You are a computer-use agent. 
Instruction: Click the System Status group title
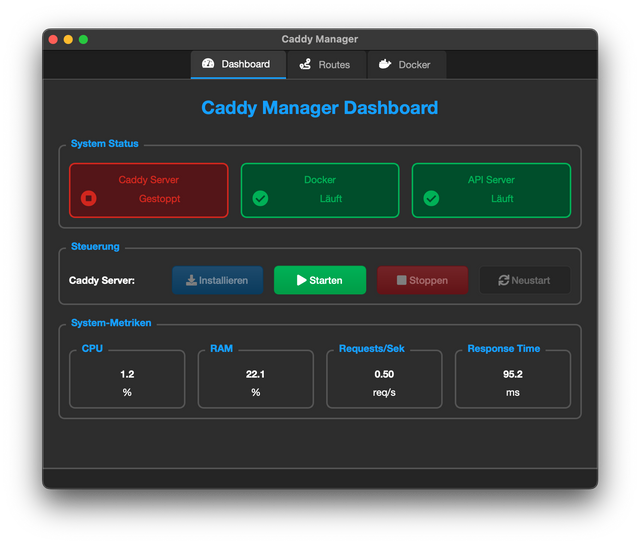tap(104, 144)
